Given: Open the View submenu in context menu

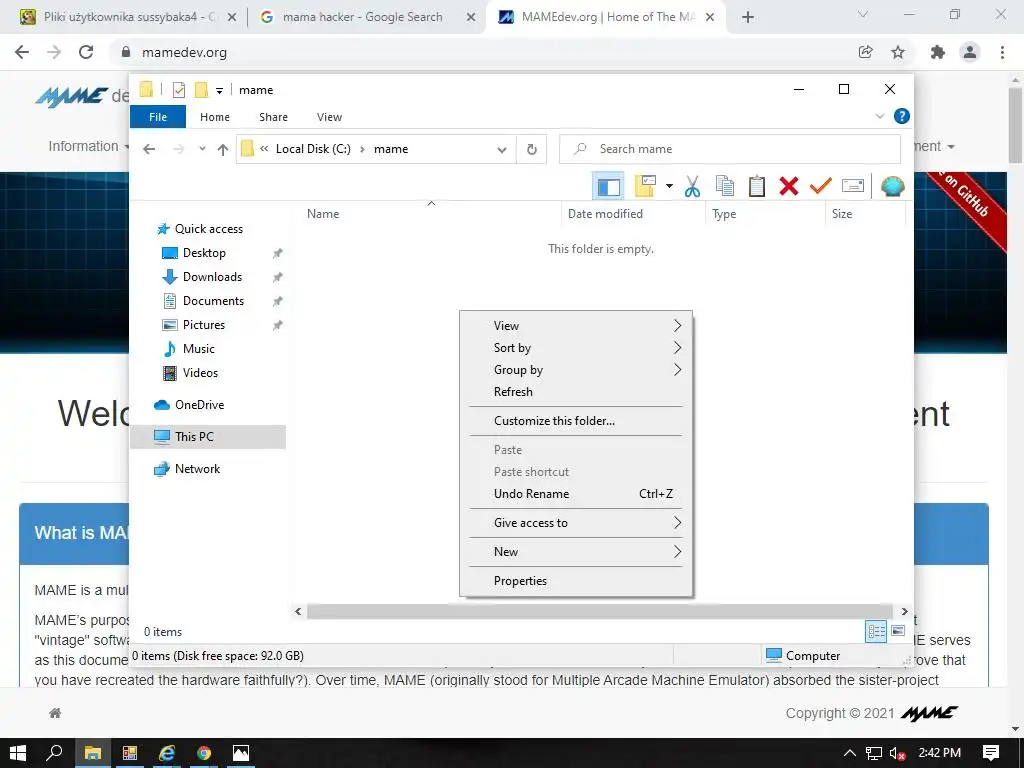Looking at the screenshot, I should click(576, 325).
